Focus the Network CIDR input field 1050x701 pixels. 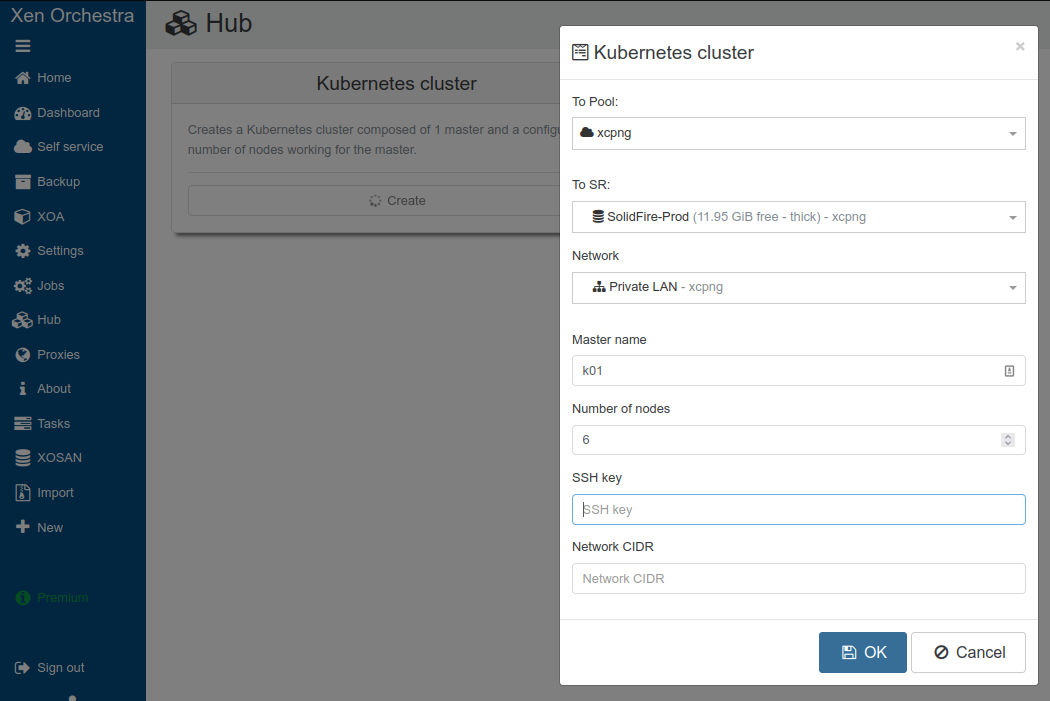point(798,578)
